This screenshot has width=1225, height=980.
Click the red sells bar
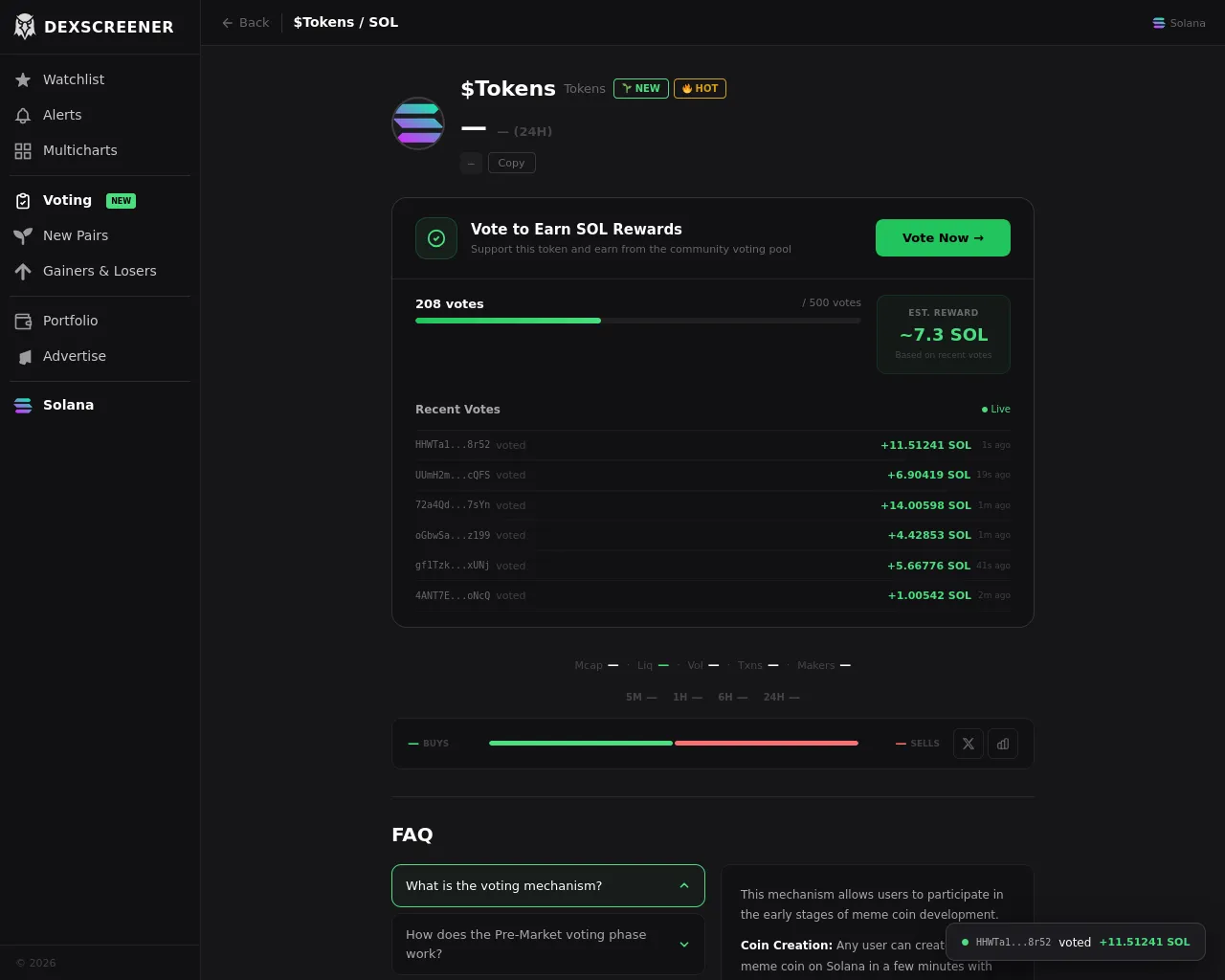coord(767,743)
